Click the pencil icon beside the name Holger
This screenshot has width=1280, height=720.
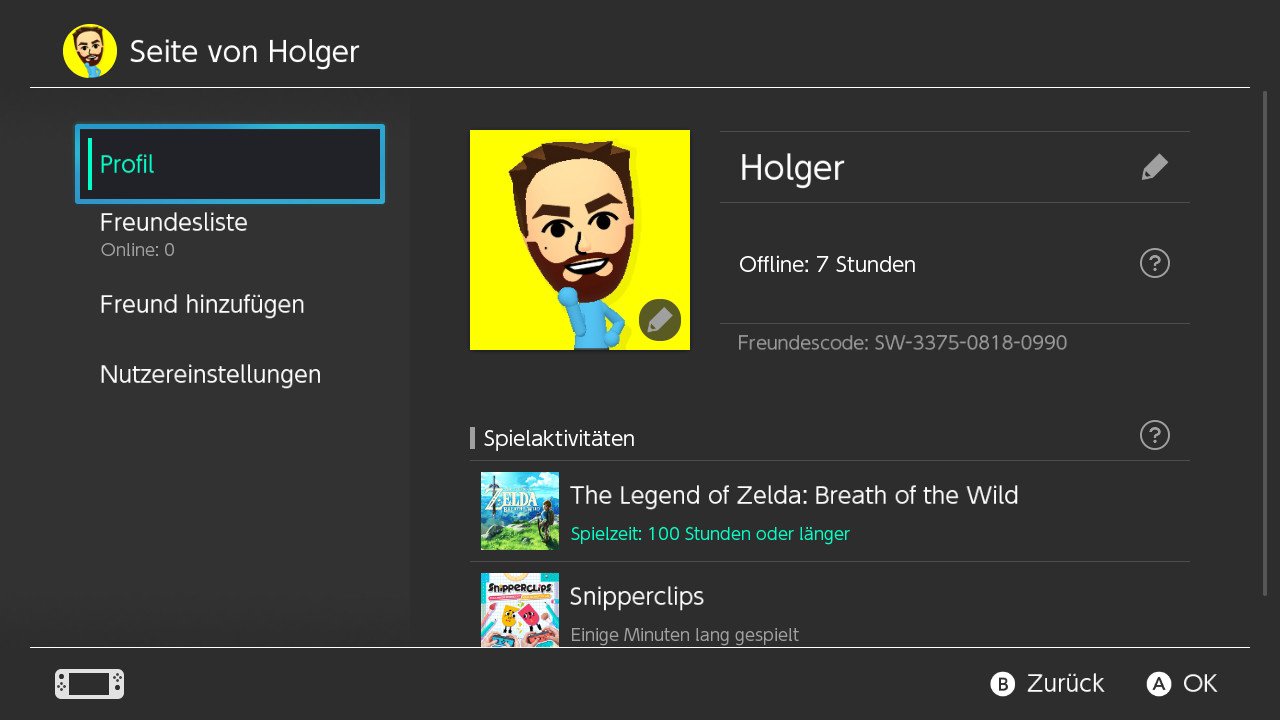[1154, 167]
